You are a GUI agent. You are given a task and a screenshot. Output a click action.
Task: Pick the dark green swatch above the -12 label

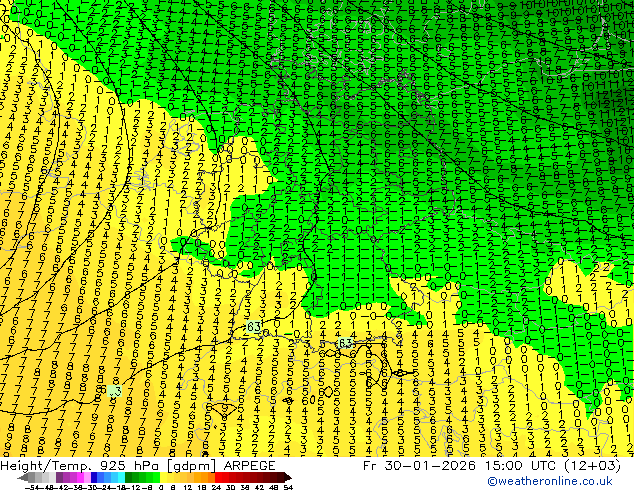coord(129,477)
